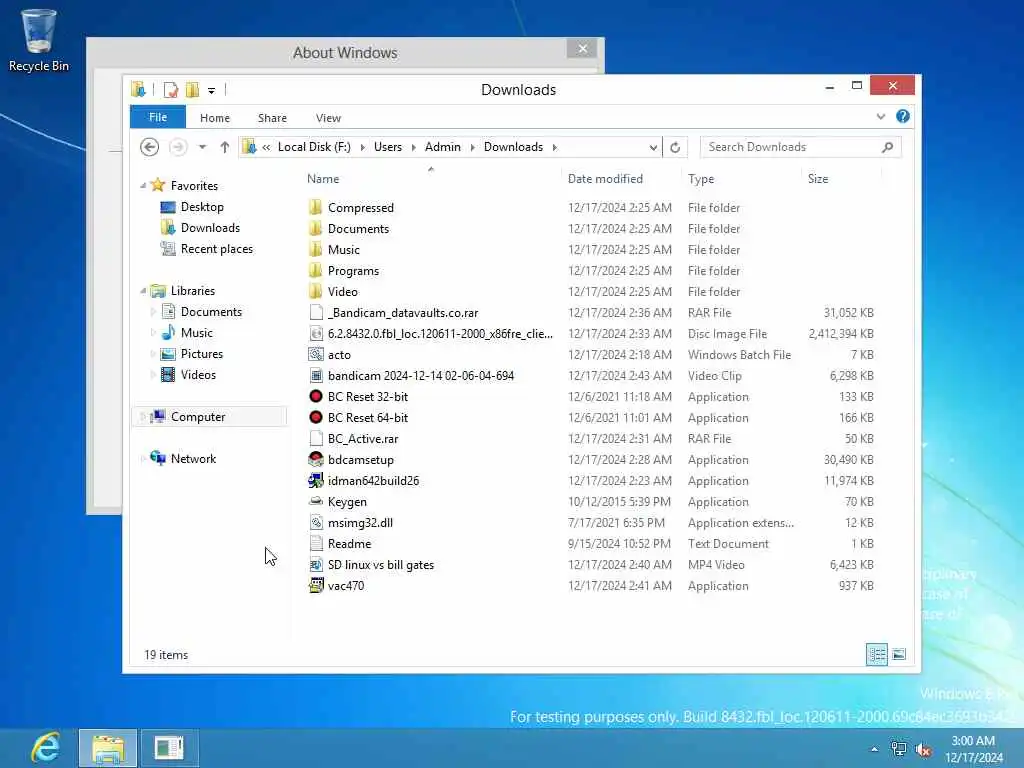This screenshot has height=768, width=1024.
Task: Click the winver taskbar button
Action: click(169, 748)
